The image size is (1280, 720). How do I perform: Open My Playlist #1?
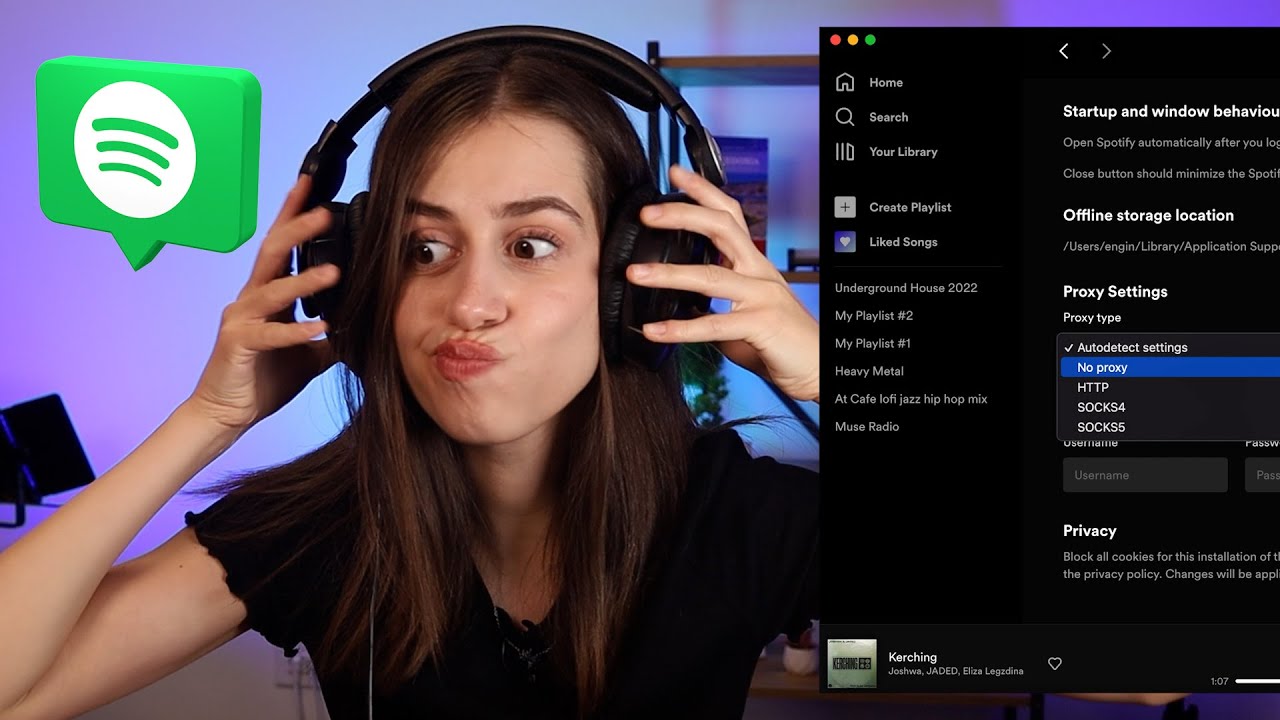point(873,344)
